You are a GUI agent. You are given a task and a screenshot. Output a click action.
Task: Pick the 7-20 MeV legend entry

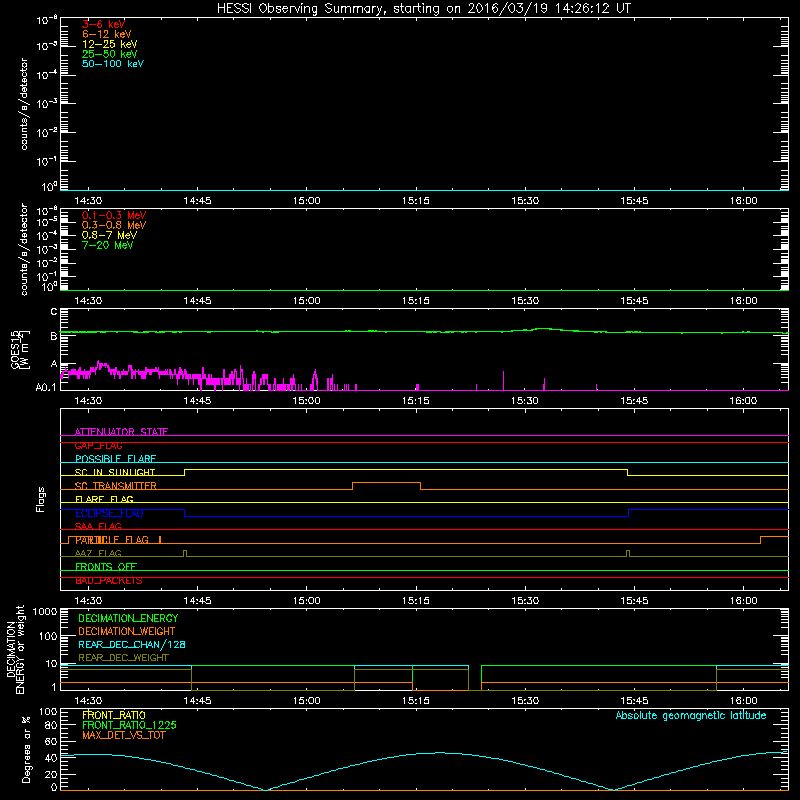[108, 245]
